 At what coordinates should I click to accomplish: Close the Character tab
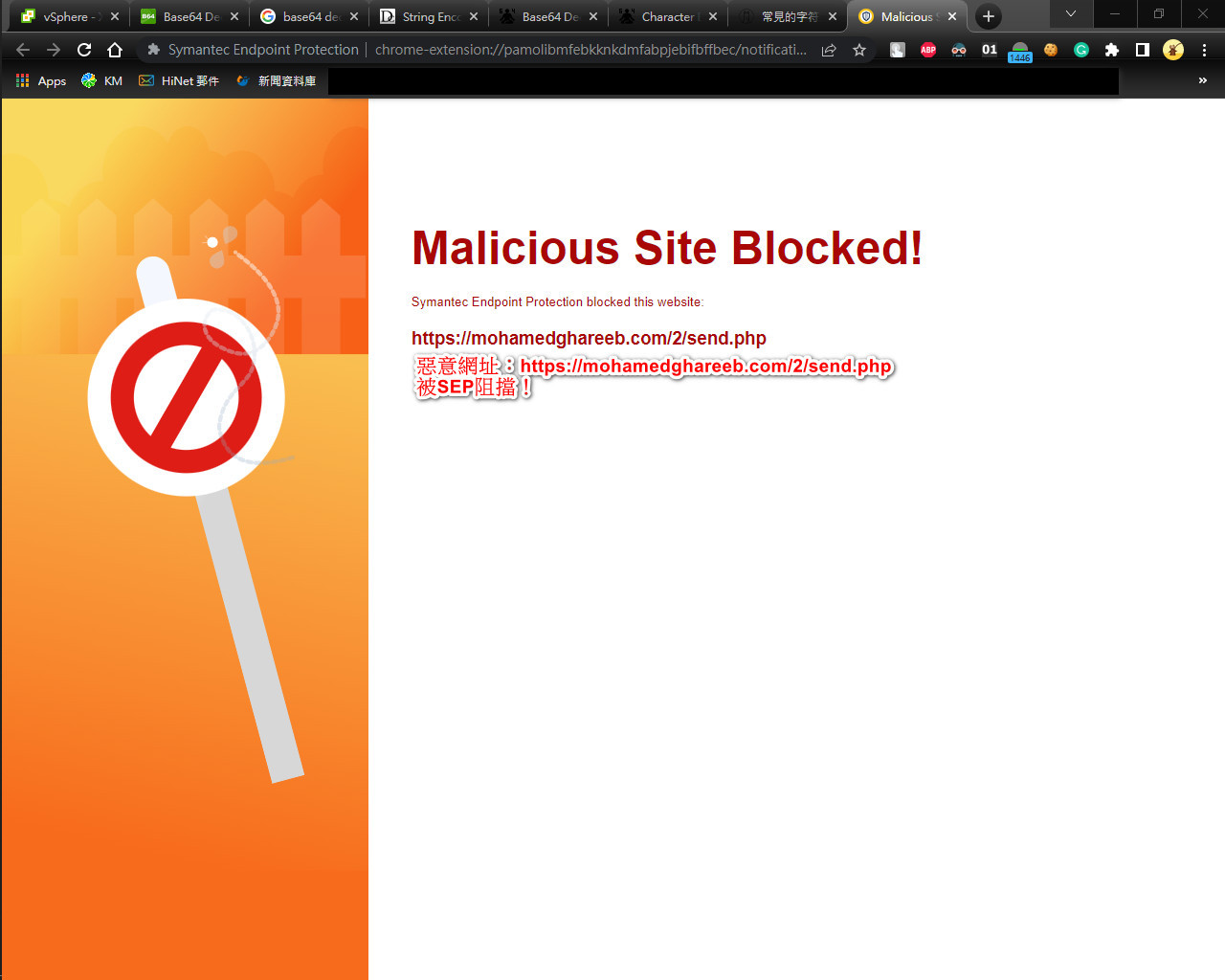[x=713, y=16]
